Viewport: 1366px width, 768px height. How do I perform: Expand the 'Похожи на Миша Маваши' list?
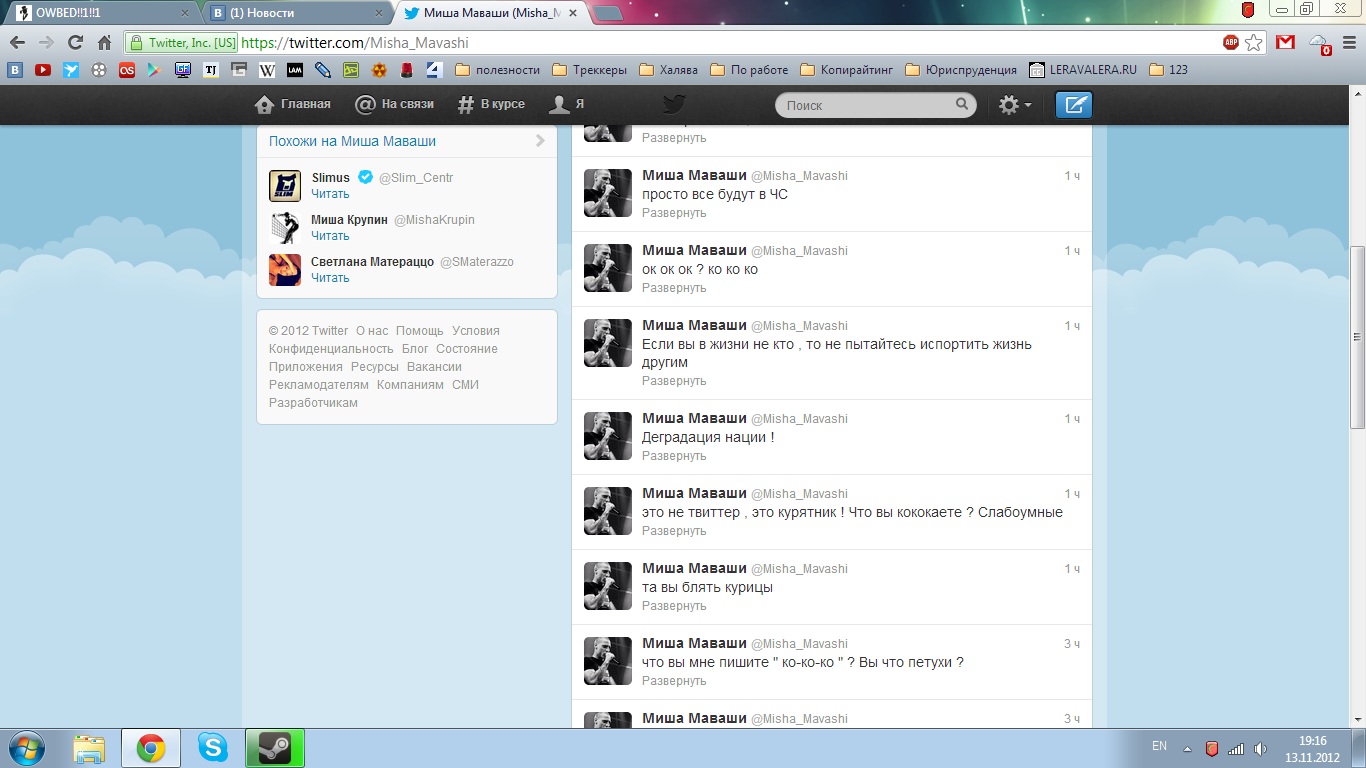tap(540, 141)
